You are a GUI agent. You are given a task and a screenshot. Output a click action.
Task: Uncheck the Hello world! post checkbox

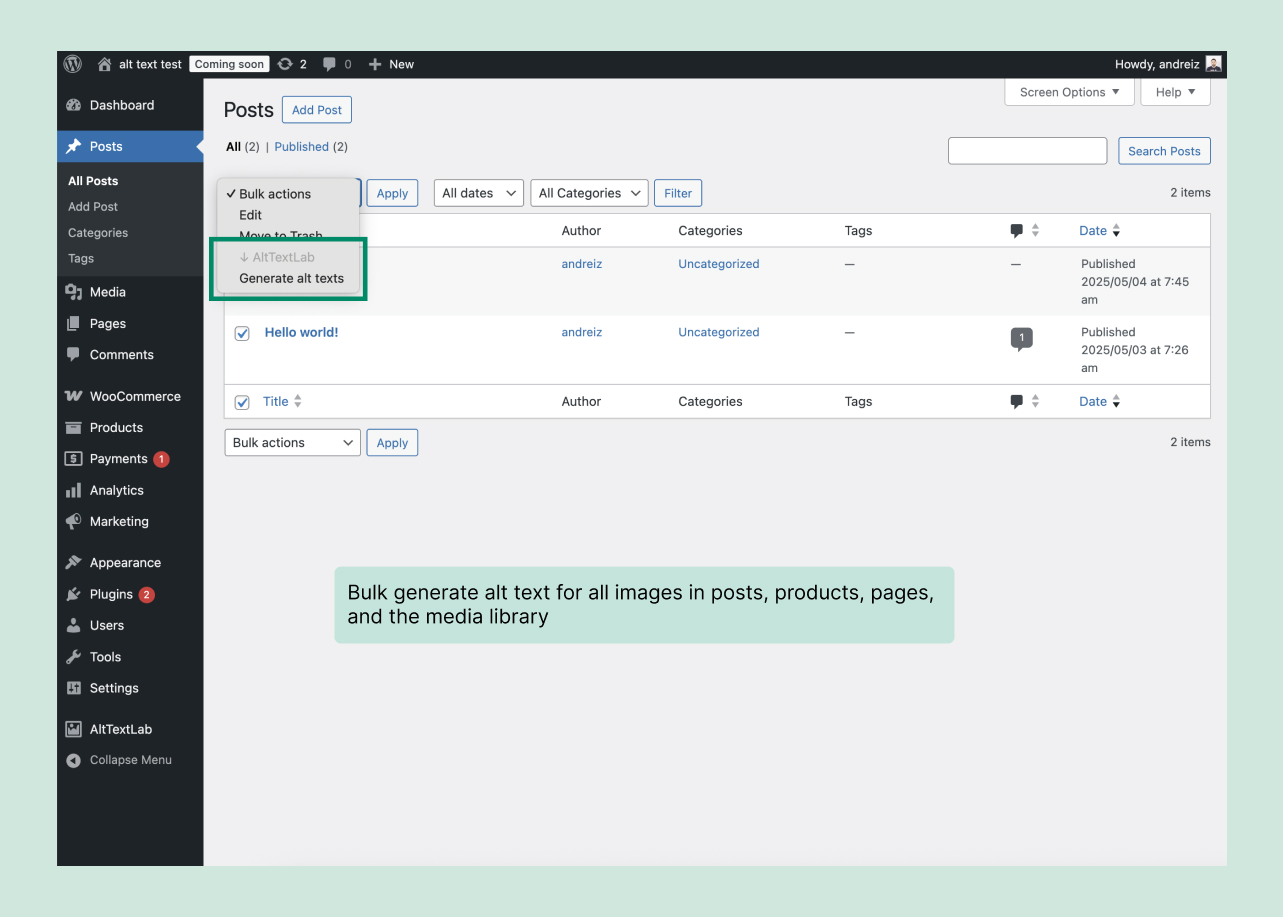[x=241, y=332]
